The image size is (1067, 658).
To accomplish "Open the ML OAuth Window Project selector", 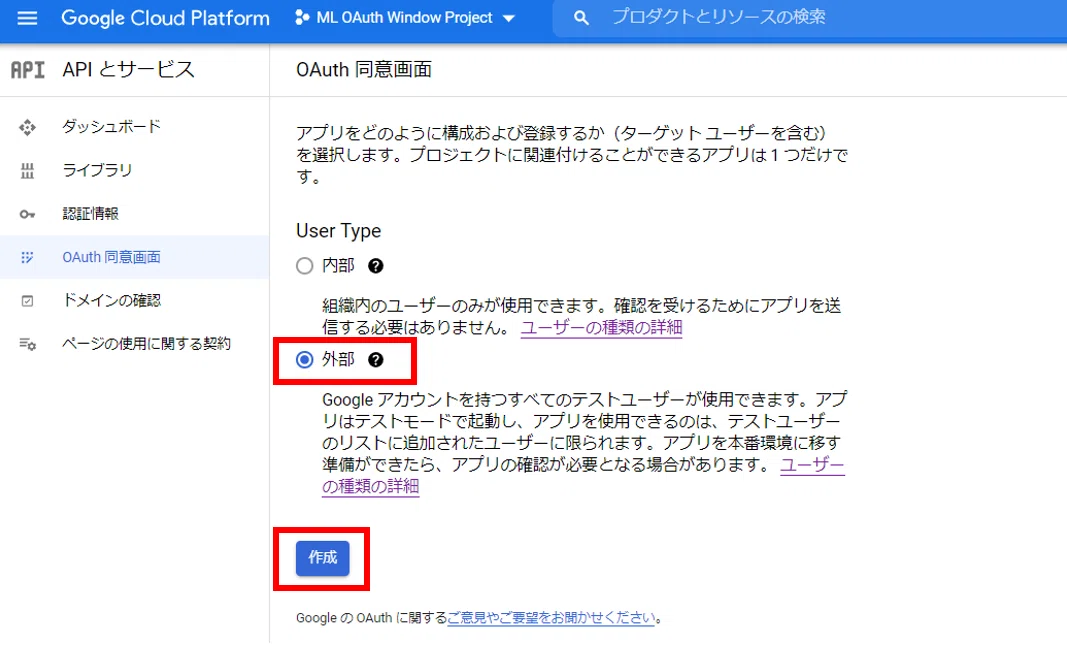I will tap(406, 18).
